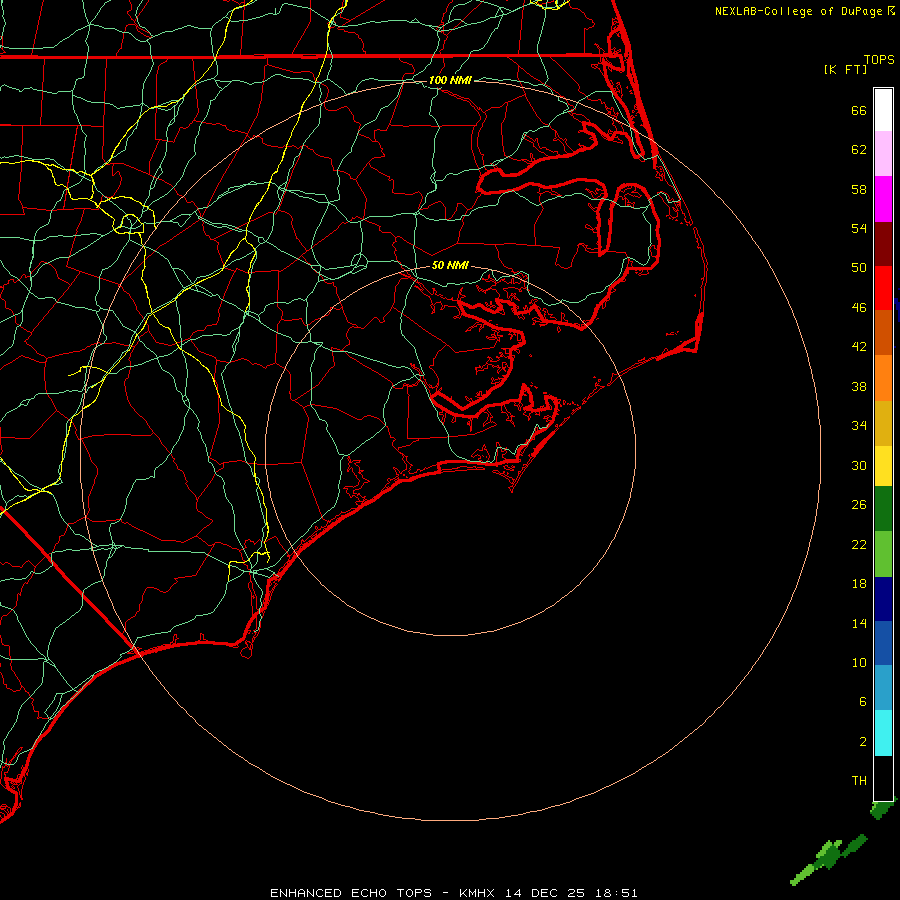Click the light pink 62 kft swatch
The height and width of the screenshot is (900, 900).
883,154
